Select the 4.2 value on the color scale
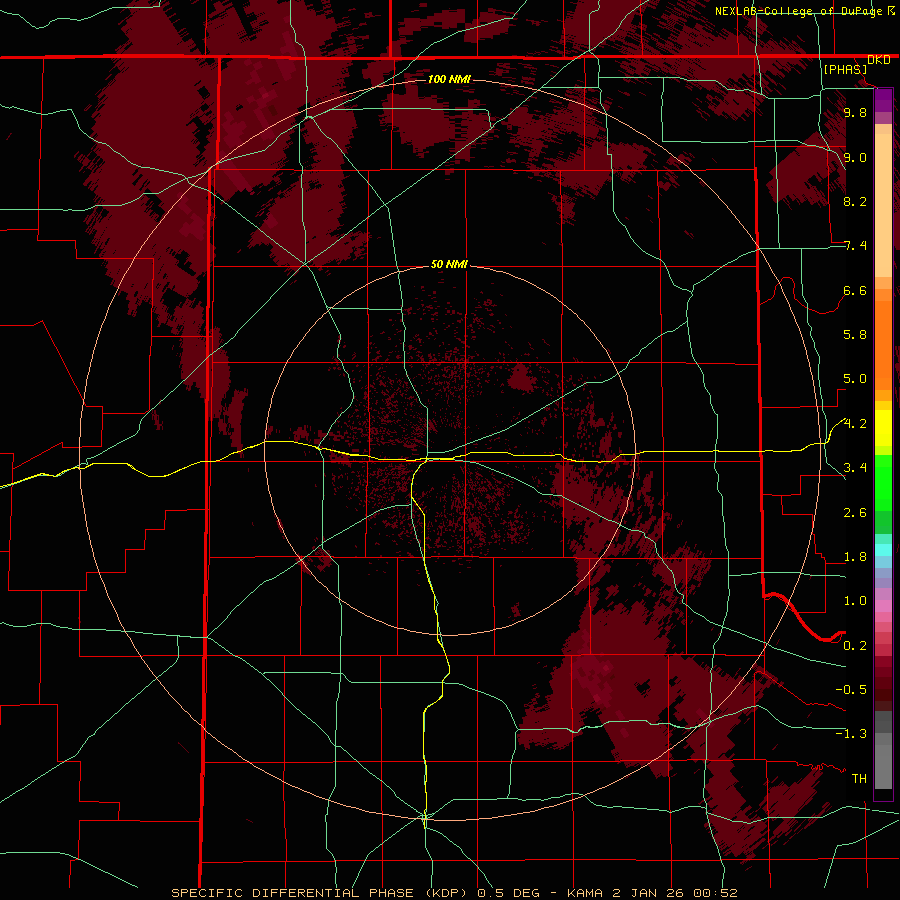 point(855,424)
